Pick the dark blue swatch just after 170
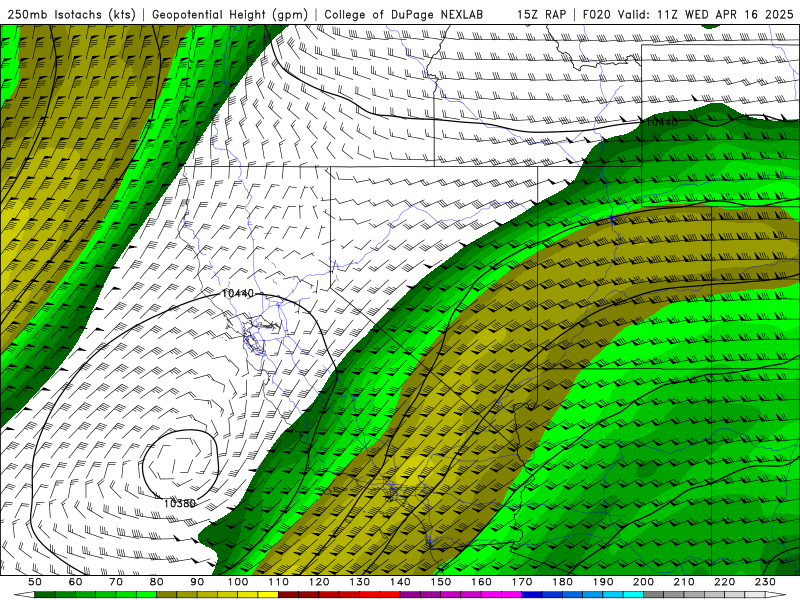This screenshot has height=600, width=800. coord(532,595)
